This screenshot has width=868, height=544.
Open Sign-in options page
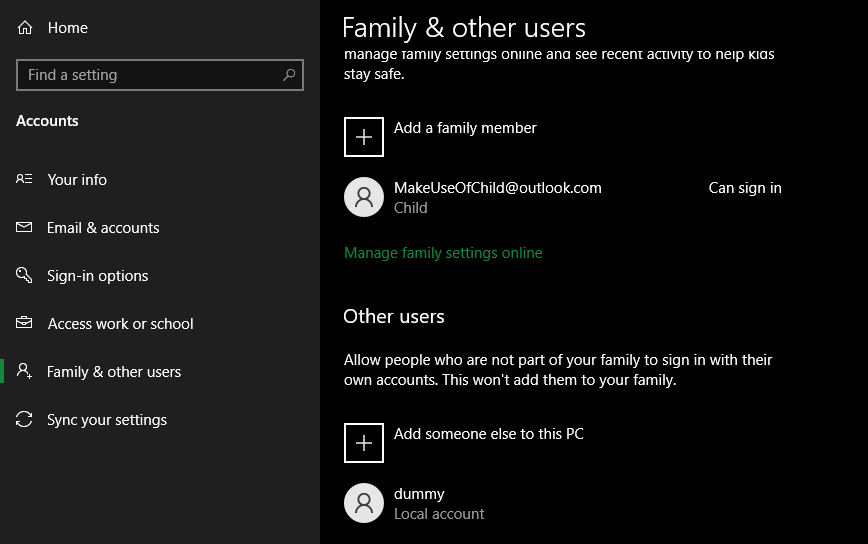click(x=97, y=276)
